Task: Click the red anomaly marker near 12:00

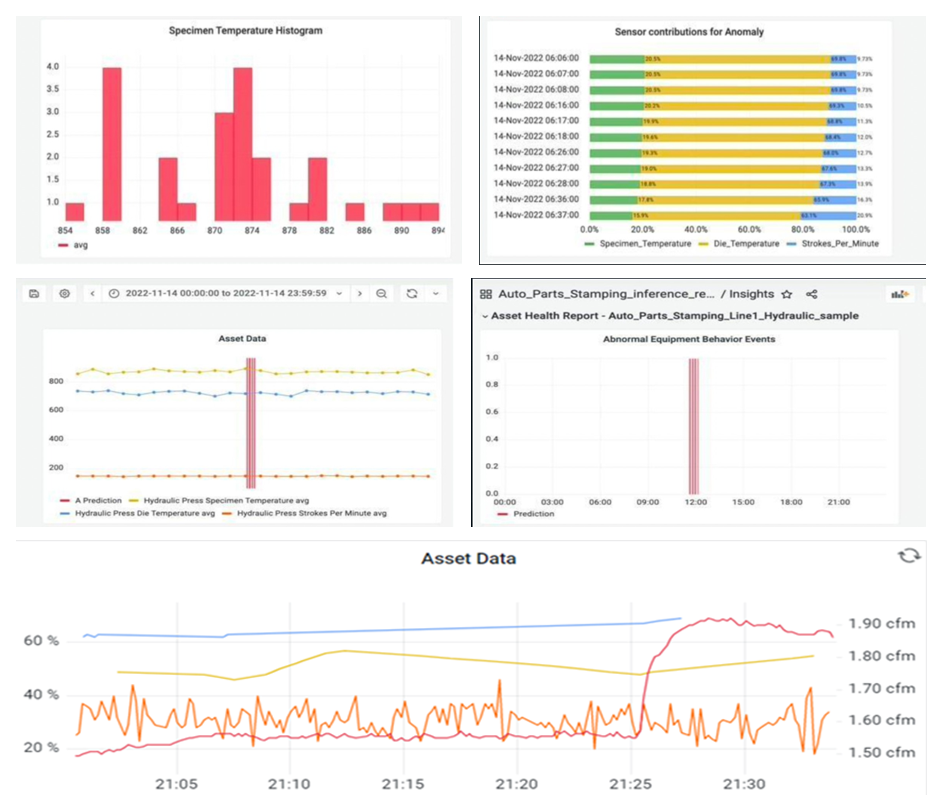Action: coord(692,425)
